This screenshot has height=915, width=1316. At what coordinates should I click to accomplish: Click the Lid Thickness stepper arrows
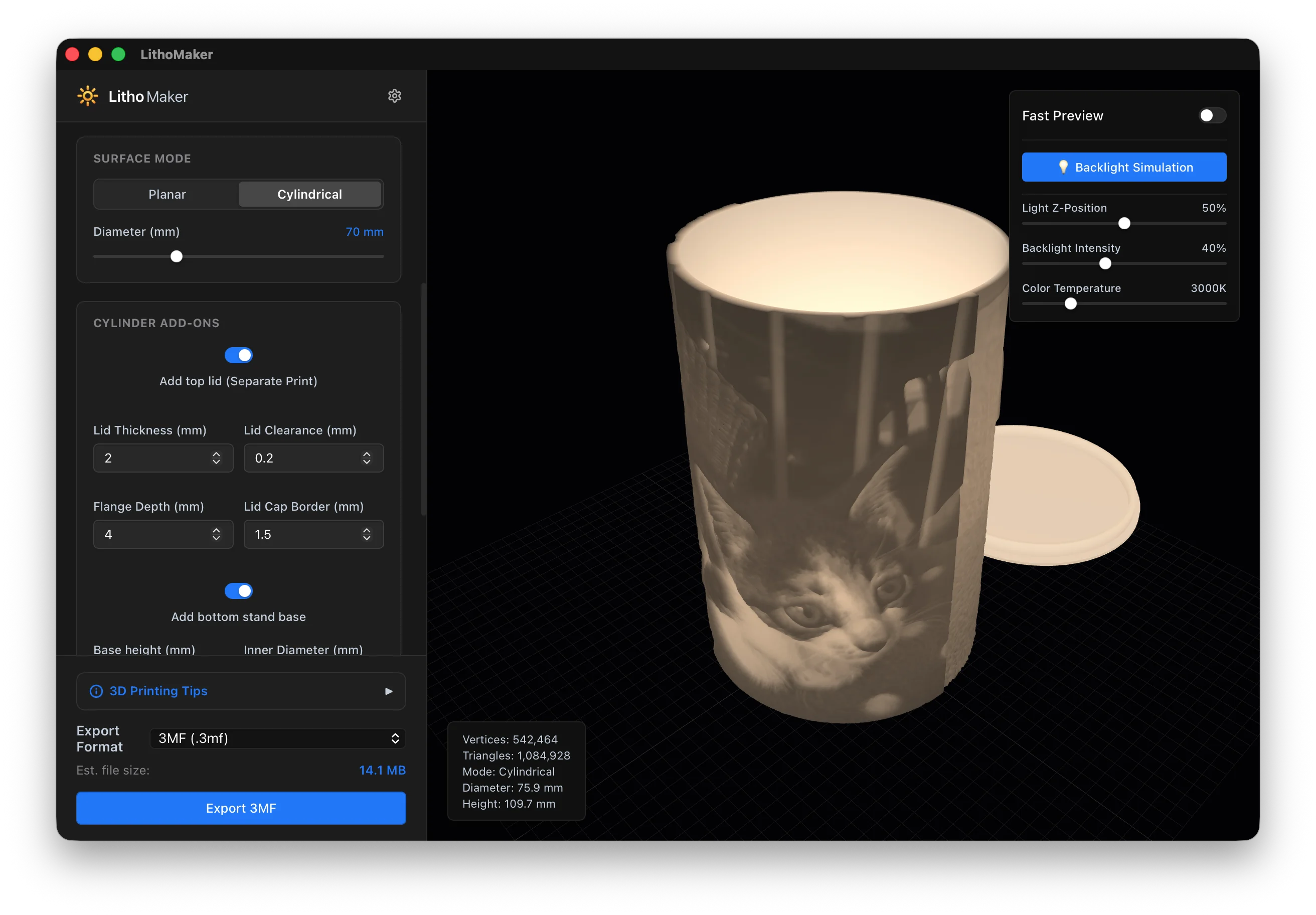[216, 458]
